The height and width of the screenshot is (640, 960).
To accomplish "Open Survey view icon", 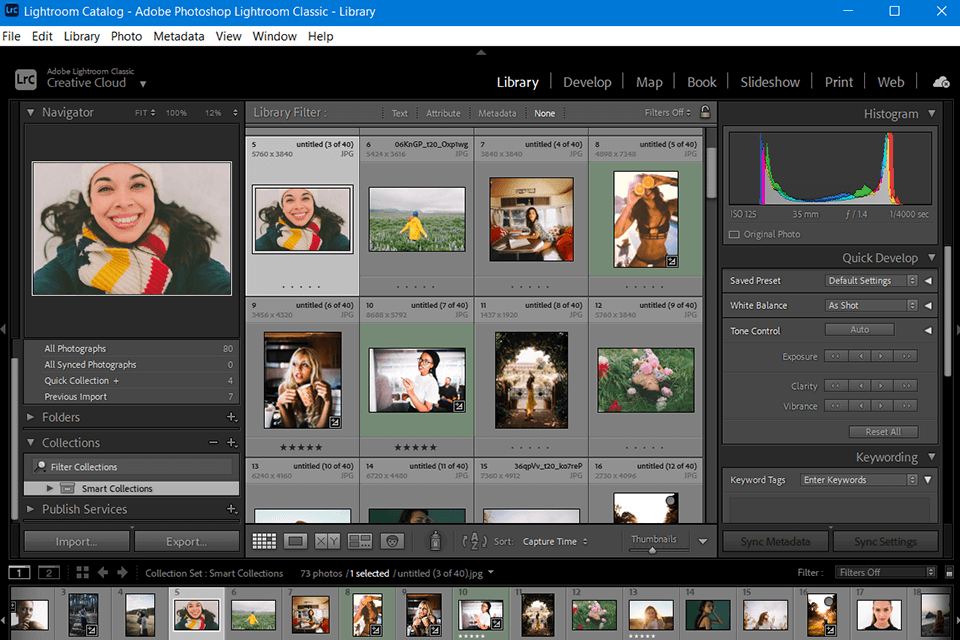I will [x=359, y=541].
